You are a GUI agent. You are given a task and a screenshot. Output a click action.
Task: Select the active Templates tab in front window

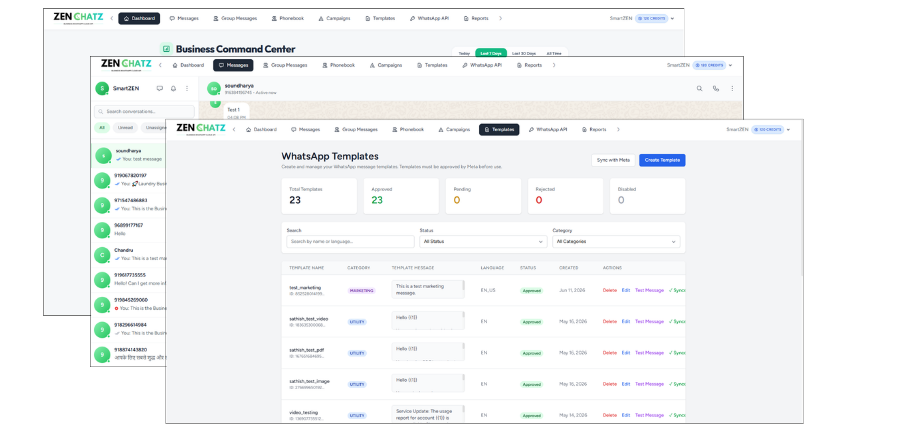point(499,130)
